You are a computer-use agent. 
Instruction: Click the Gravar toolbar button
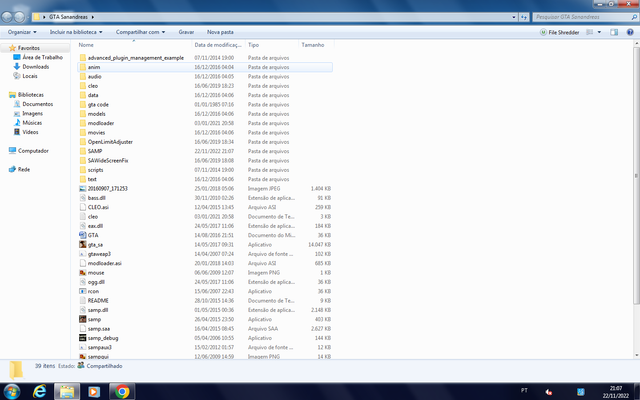point(186,32)
